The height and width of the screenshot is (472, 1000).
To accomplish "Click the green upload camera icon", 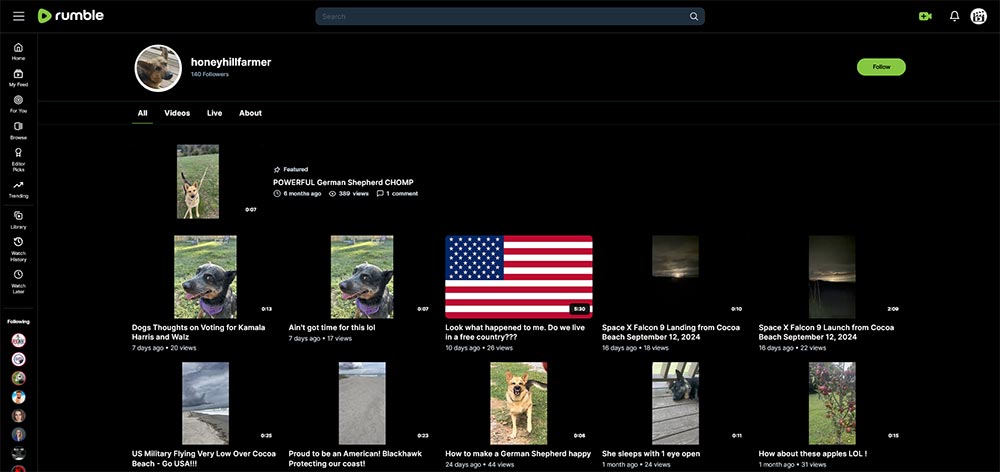I will [x=925, y=17].
